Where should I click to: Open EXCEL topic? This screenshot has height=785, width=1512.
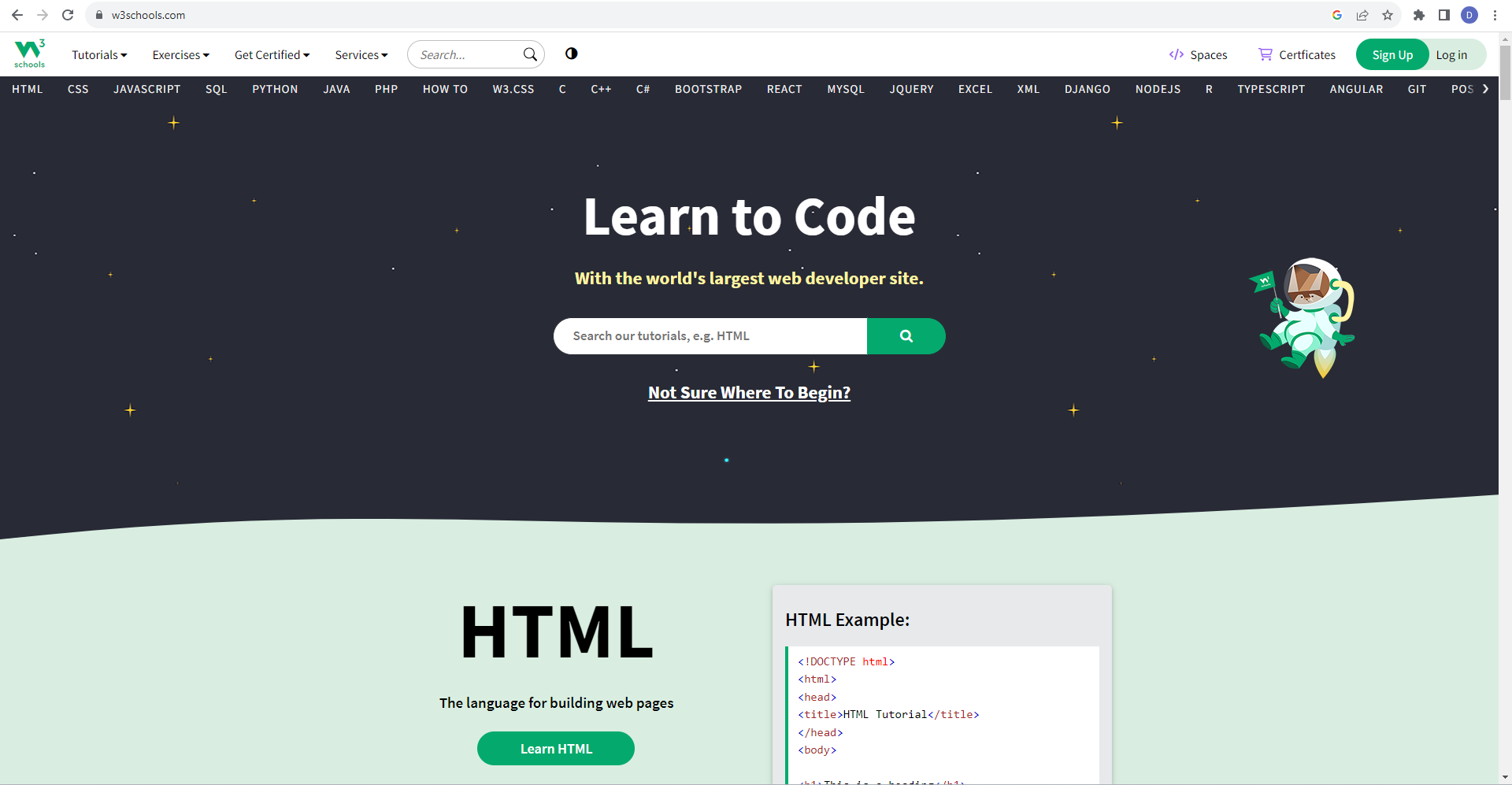click(x=975, y=89)
